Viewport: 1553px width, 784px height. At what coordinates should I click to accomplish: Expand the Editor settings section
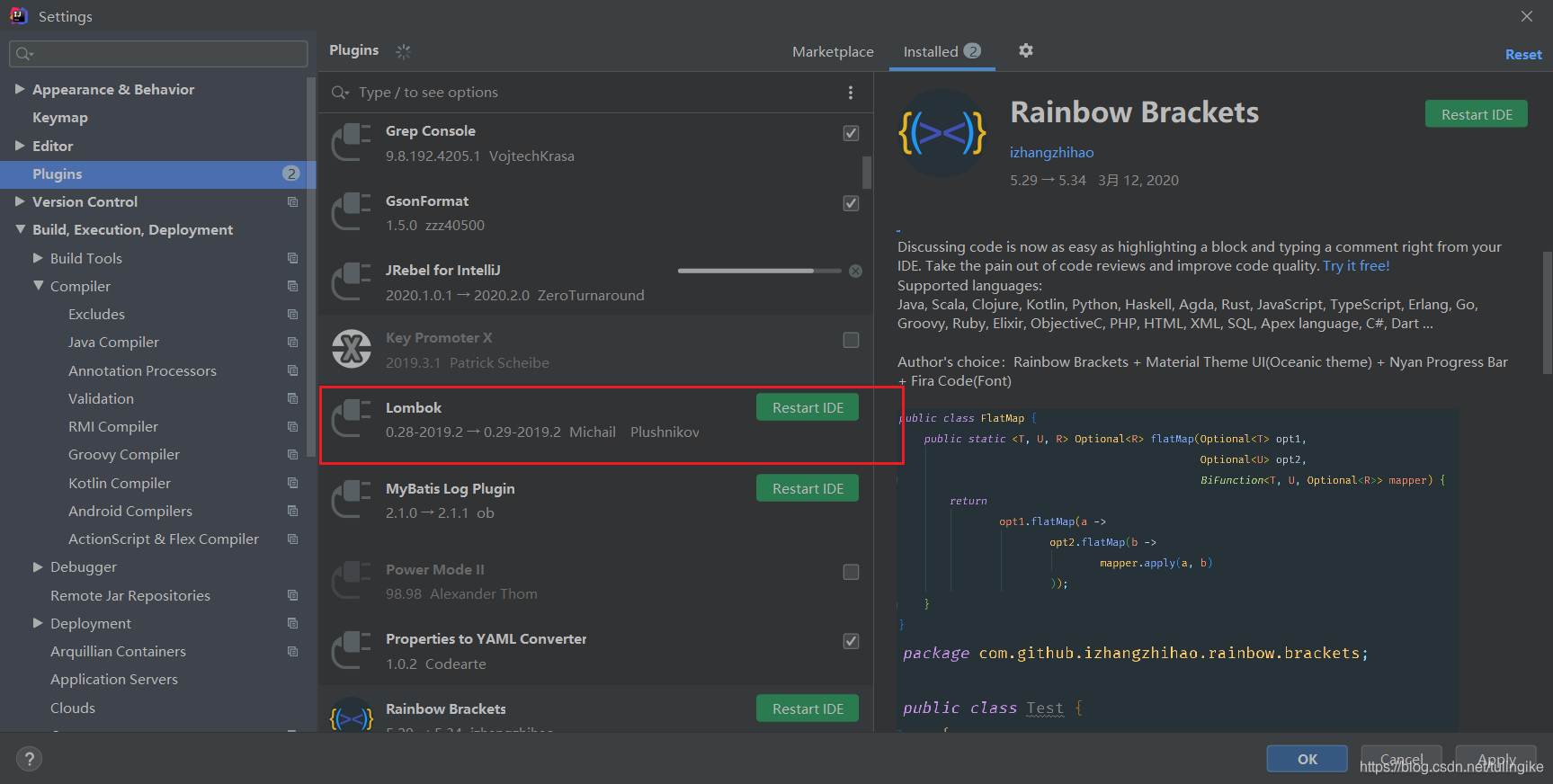pos(20,146)
